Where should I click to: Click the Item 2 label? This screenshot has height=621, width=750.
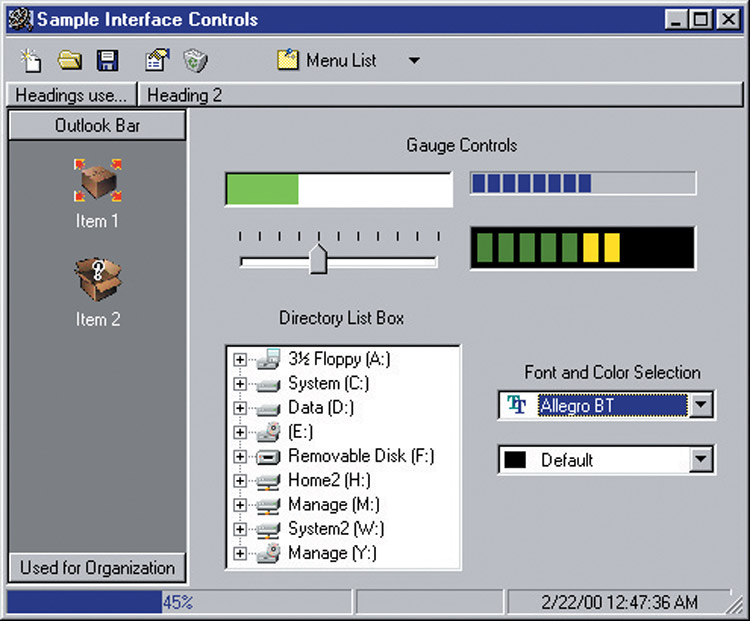98,320
